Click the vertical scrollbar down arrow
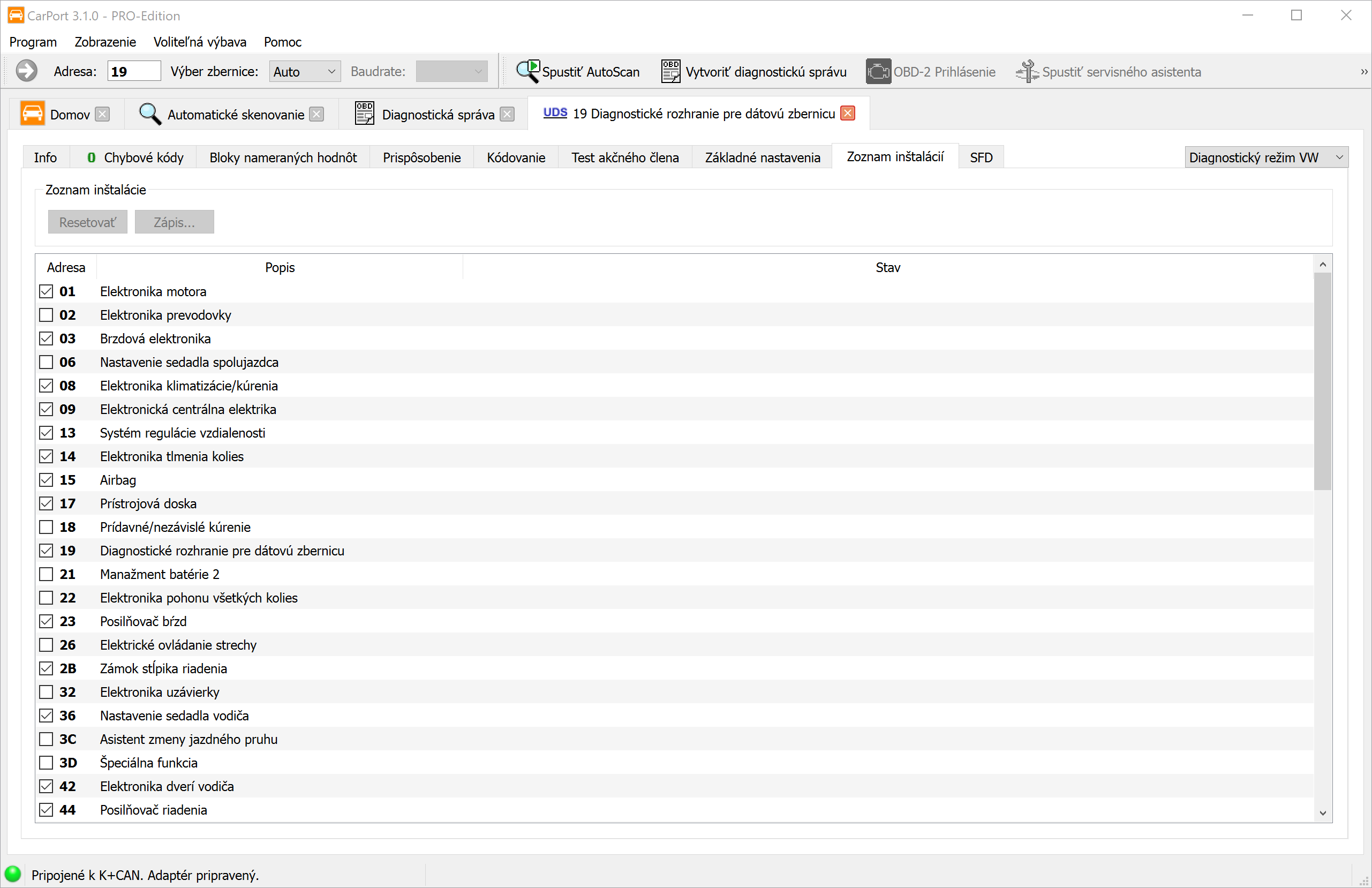This screenshot has height=888, width=1372. tap(1322, 813)
